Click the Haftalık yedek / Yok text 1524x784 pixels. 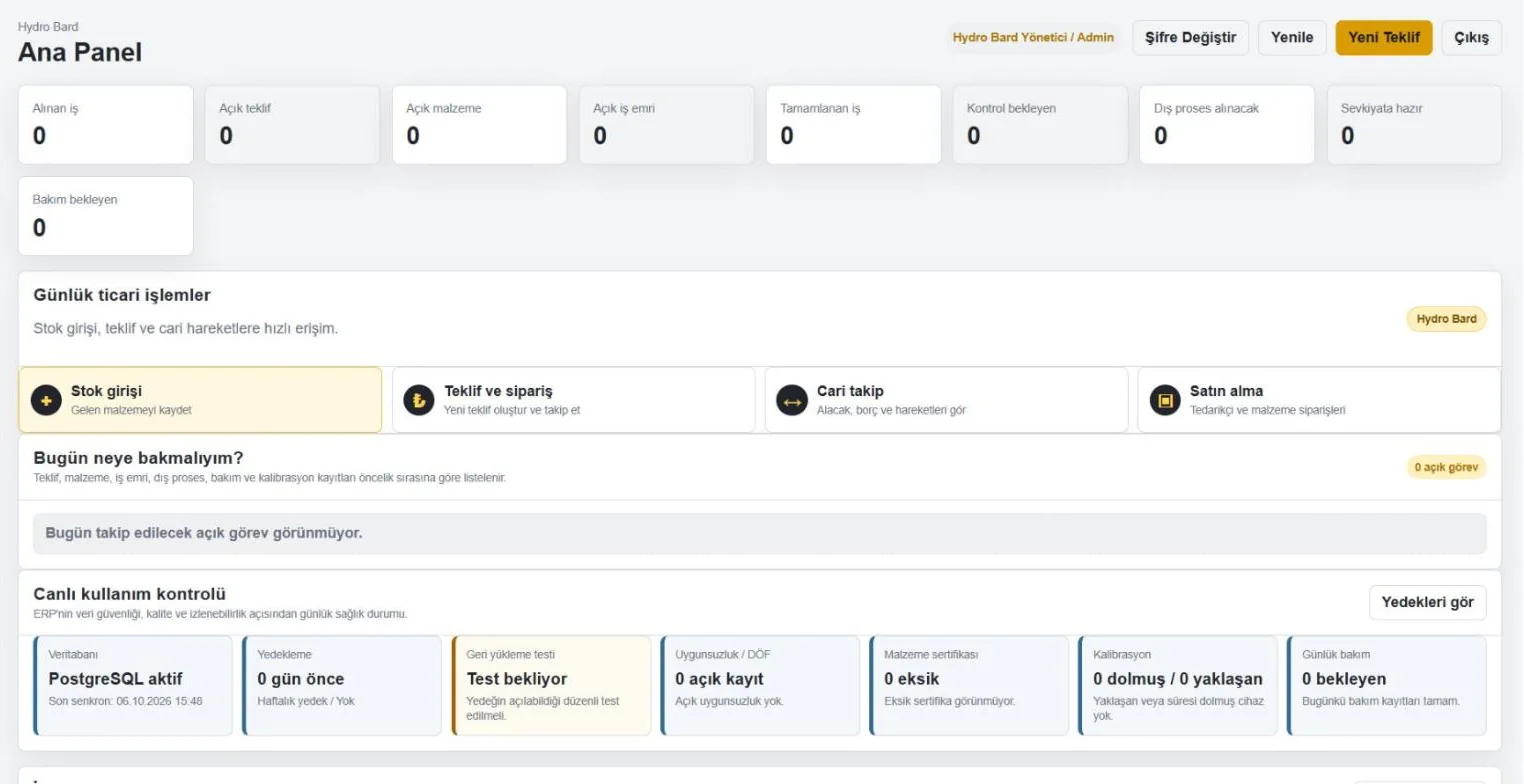[306, 701]
